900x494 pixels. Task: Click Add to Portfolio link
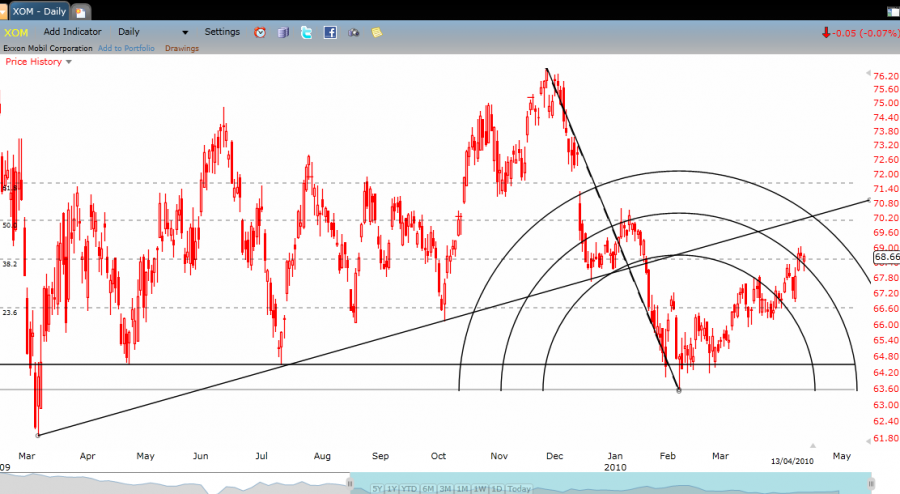coord(126,48)
